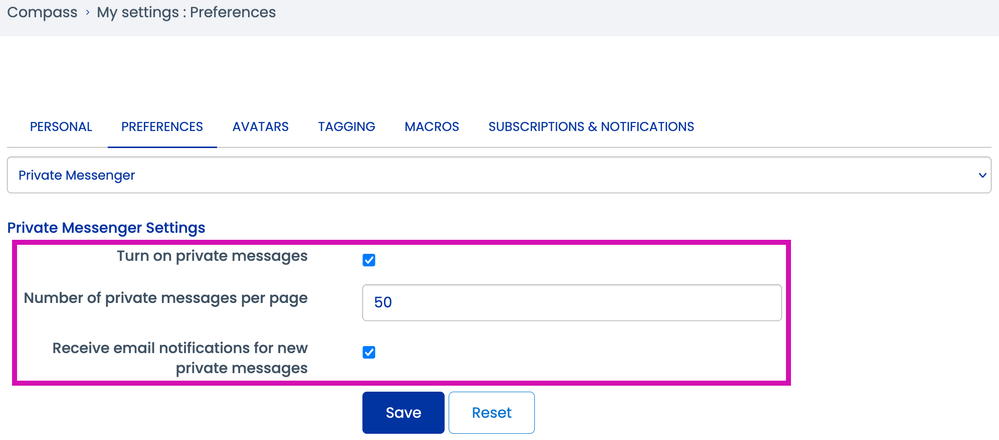
Task: Switch to the PERSONAL tab
Action: 61,127
